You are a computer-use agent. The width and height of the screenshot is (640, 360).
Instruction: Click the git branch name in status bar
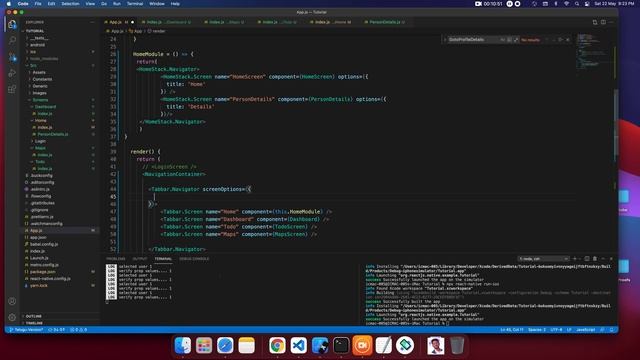pyautogui.click(x=26, y=330)
